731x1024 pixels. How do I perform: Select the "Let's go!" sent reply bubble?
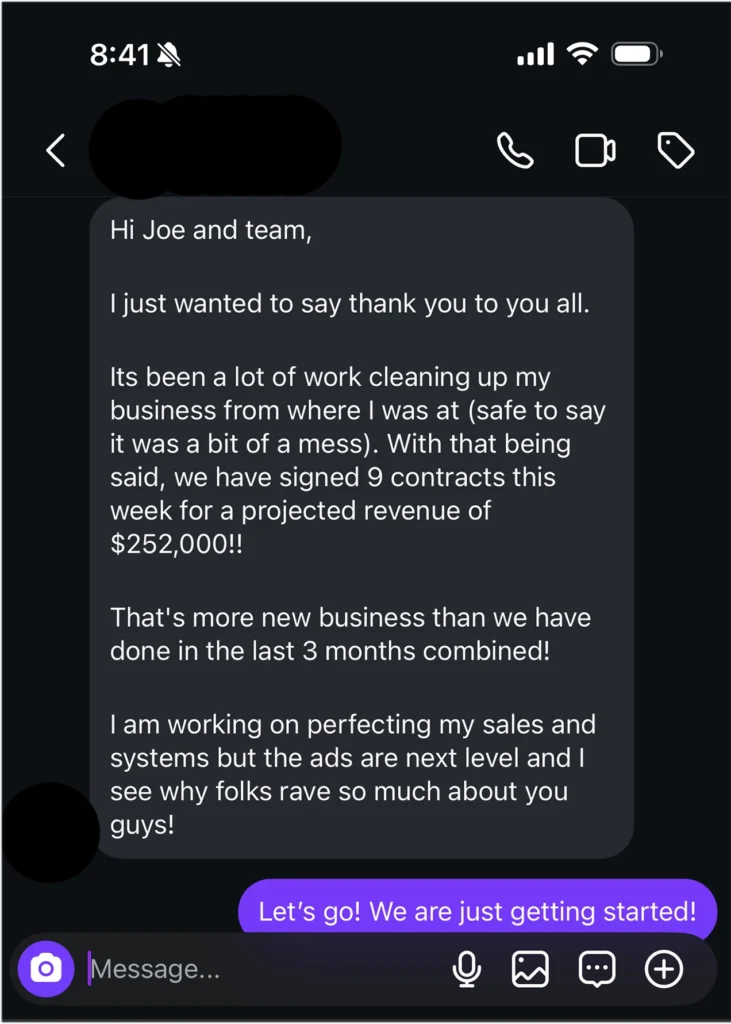click(477, 911)
